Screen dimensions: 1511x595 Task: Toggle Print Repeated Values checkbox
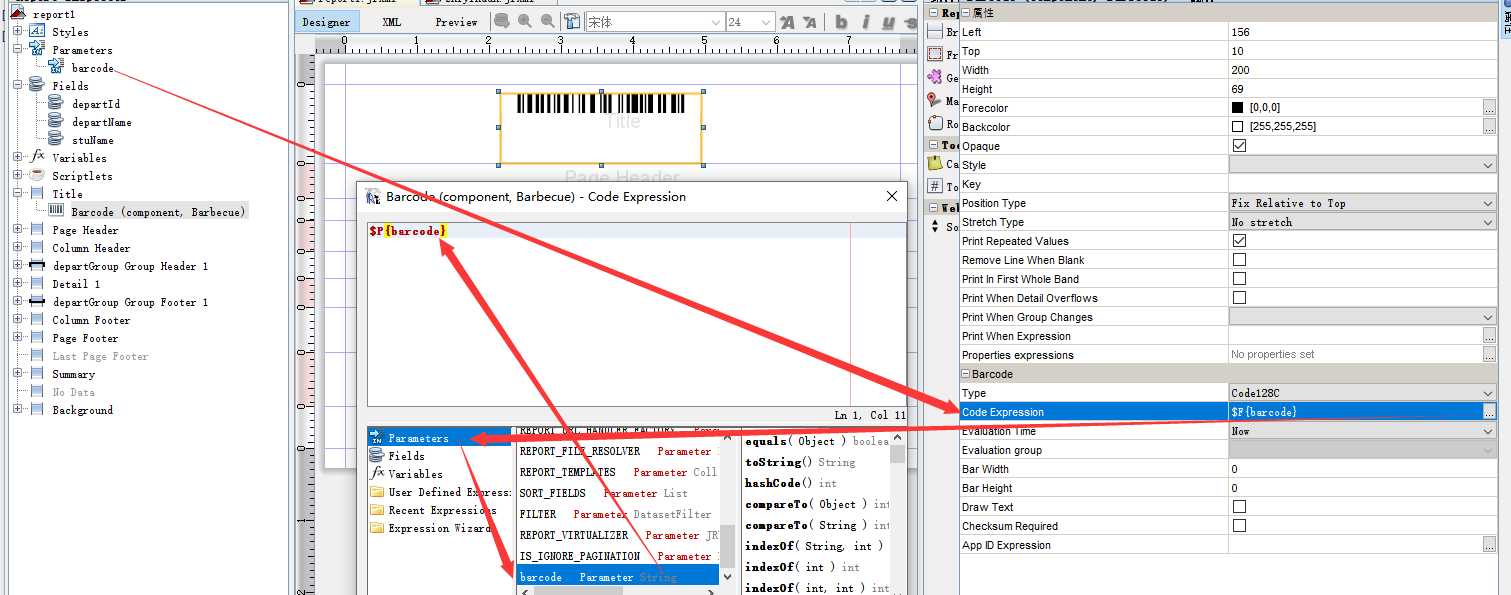coord(1240,241)
